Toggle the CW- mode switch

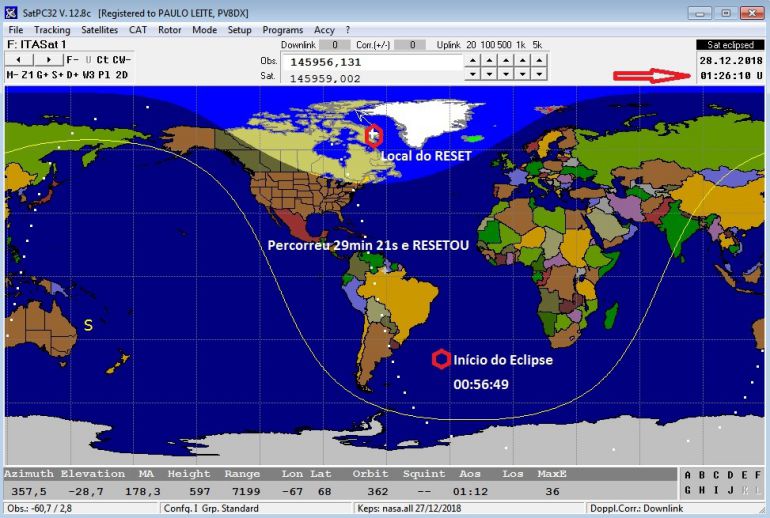(x=121, y=60)
